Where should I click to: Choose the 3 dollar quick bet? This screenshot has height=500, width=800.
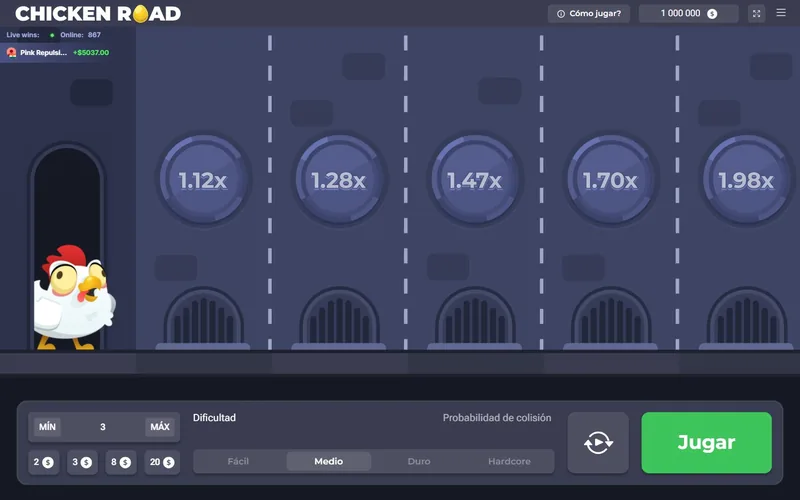(x=82, y=462)
